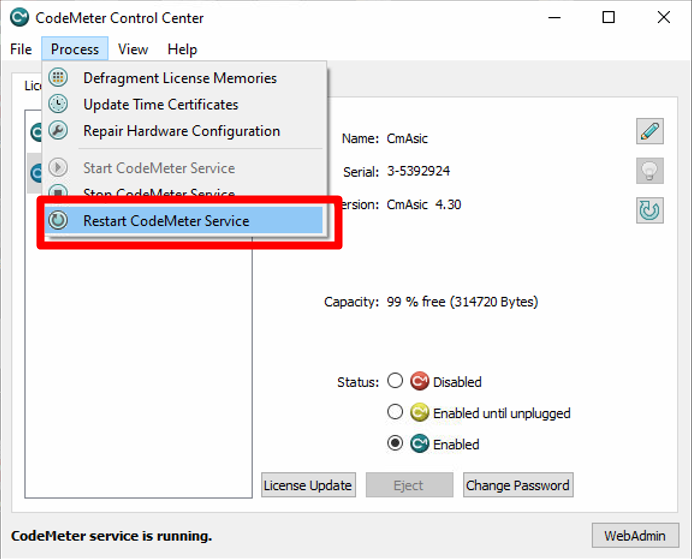This screenshot has width=692, height=559.
Task: Collapse the open Process menu
Action: pyautogui.click(x=75, y=49)
